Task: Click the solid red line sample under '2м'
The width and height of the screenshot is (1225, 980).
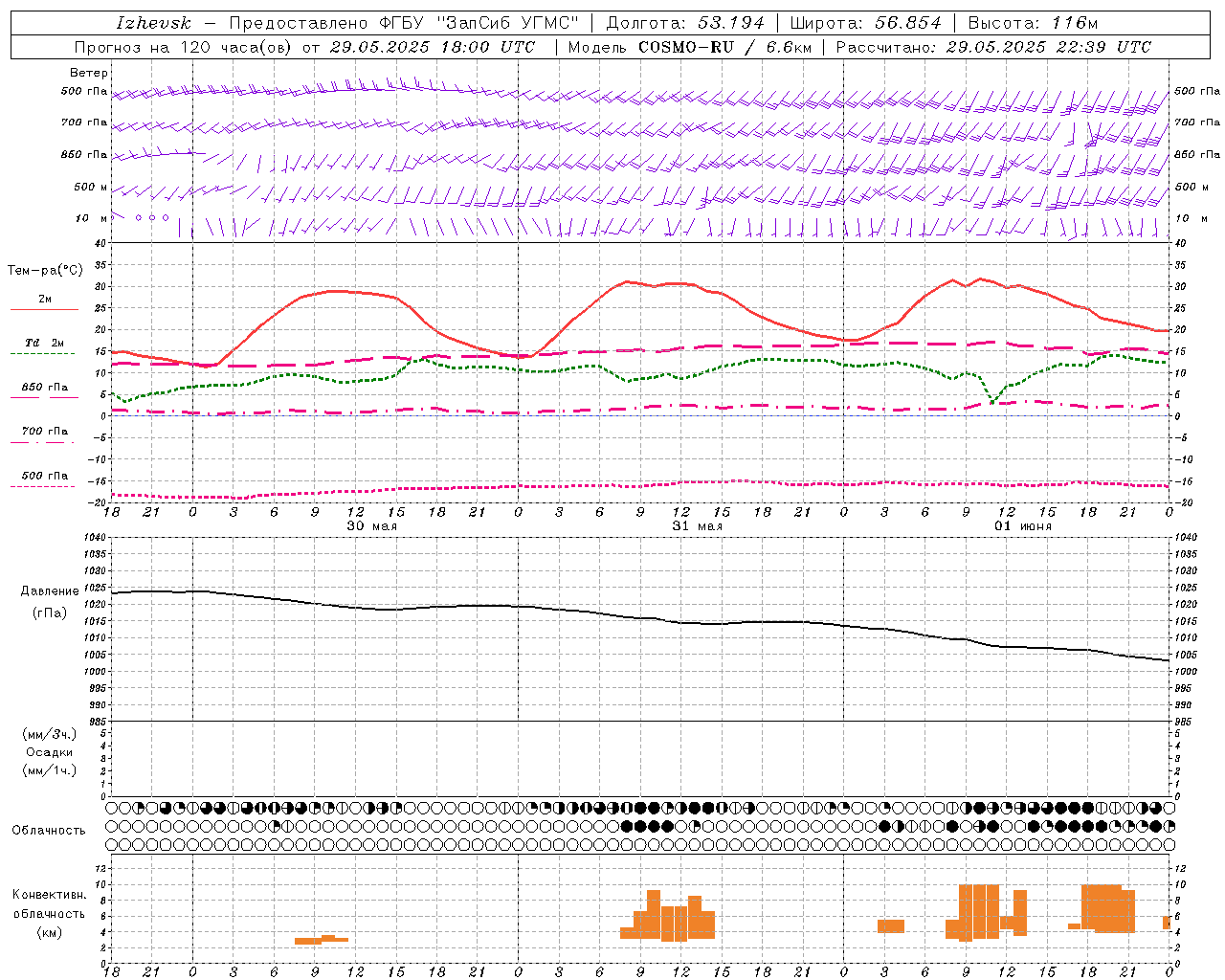Action: 44,310
